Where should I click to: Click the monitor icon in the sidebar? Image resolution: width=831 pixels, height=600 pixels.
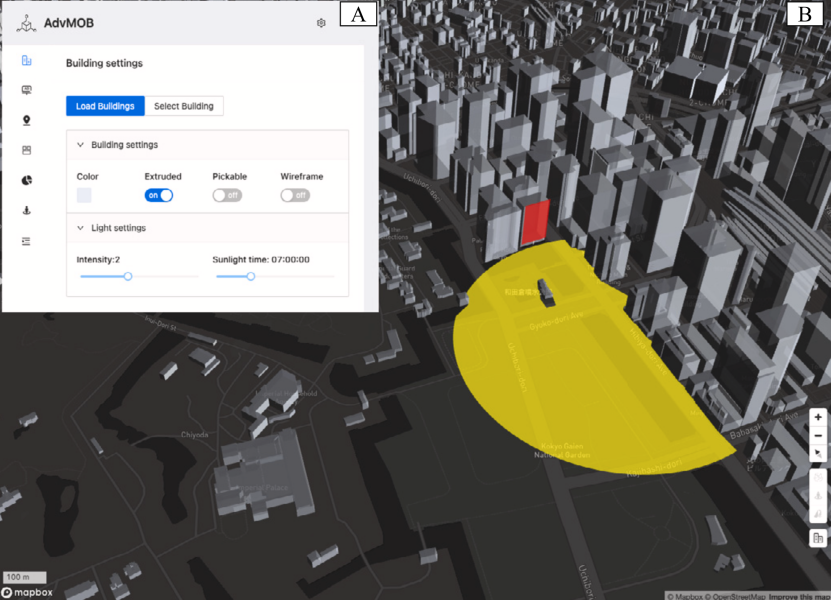pyautogui.click(x=26, y=90)
